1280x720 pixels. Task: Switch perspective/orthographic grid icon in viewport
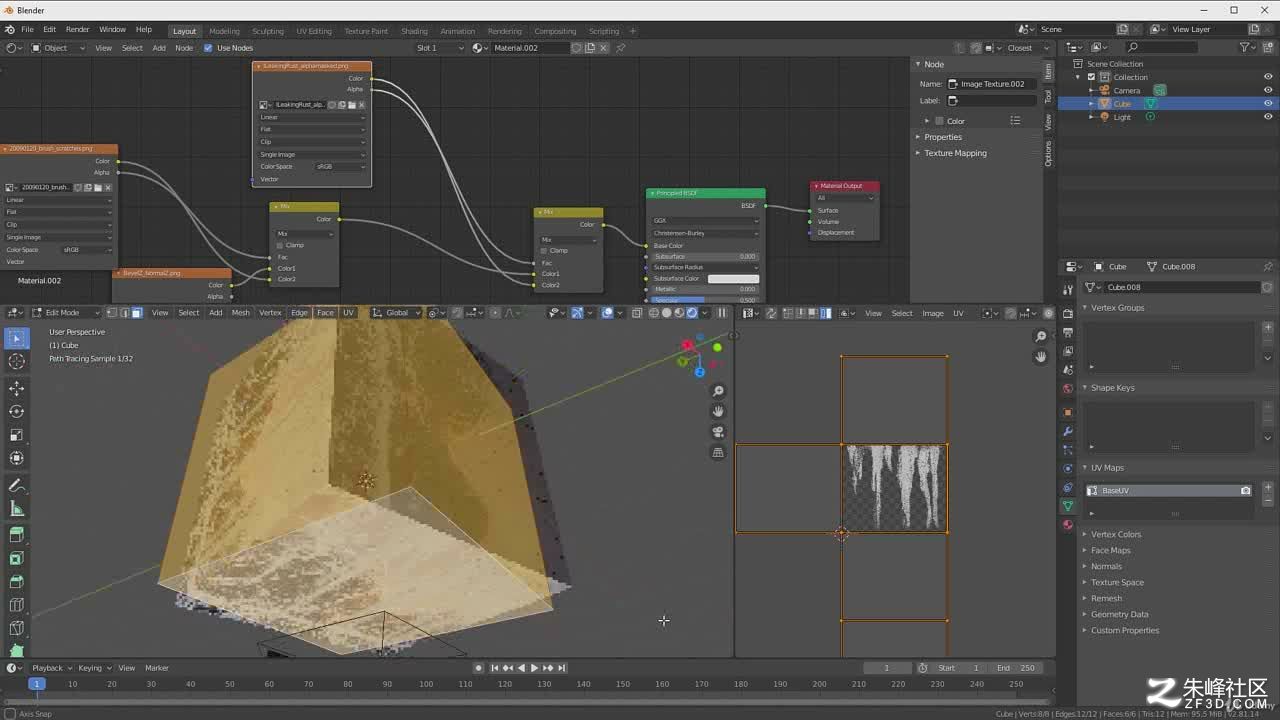[x=718, y=453]
